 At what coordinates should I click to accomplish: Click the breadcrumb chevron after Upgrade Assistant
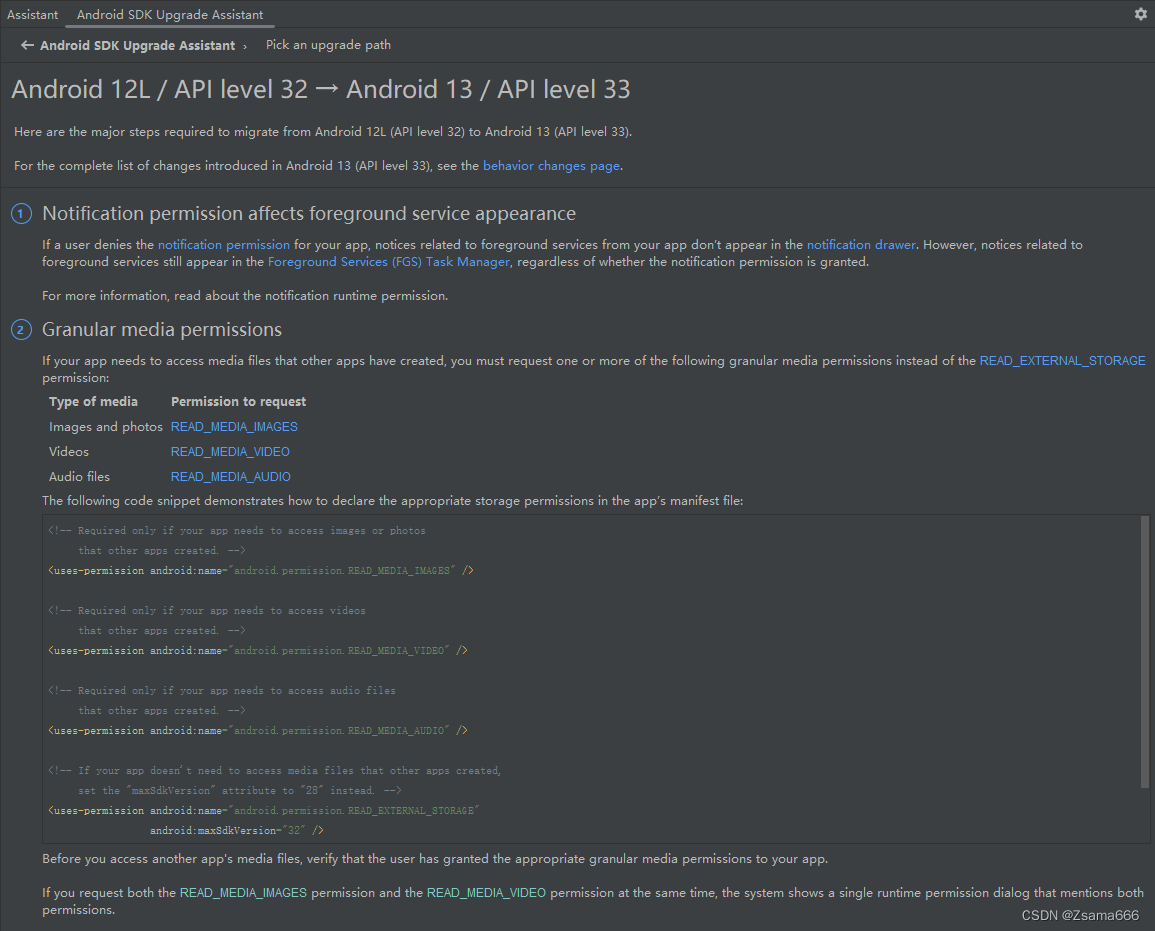[243, 45]
